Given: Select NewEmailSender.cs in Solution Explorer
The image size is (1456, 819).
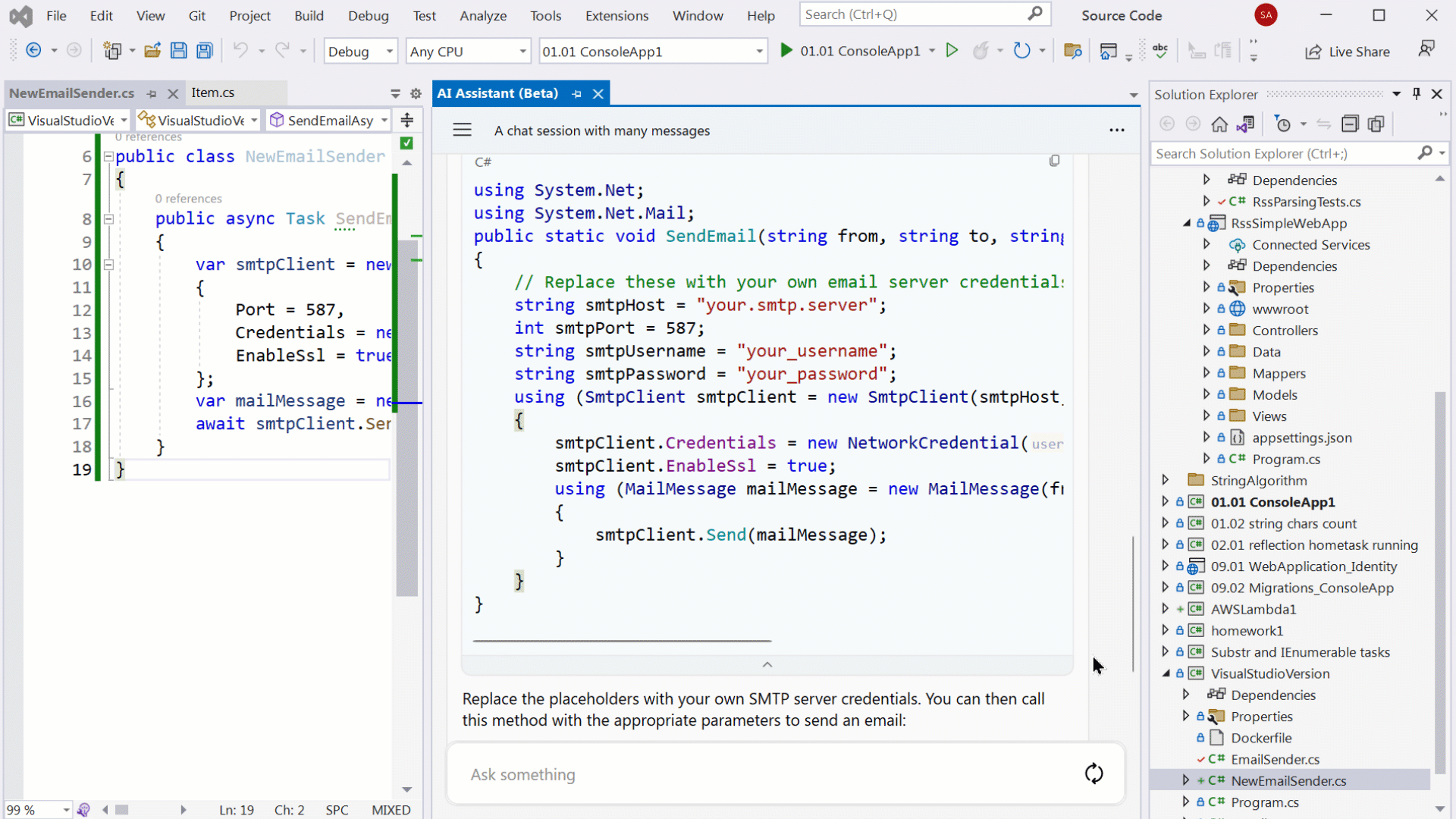Looking at the screenshot, I should [x=1288, y=780].
